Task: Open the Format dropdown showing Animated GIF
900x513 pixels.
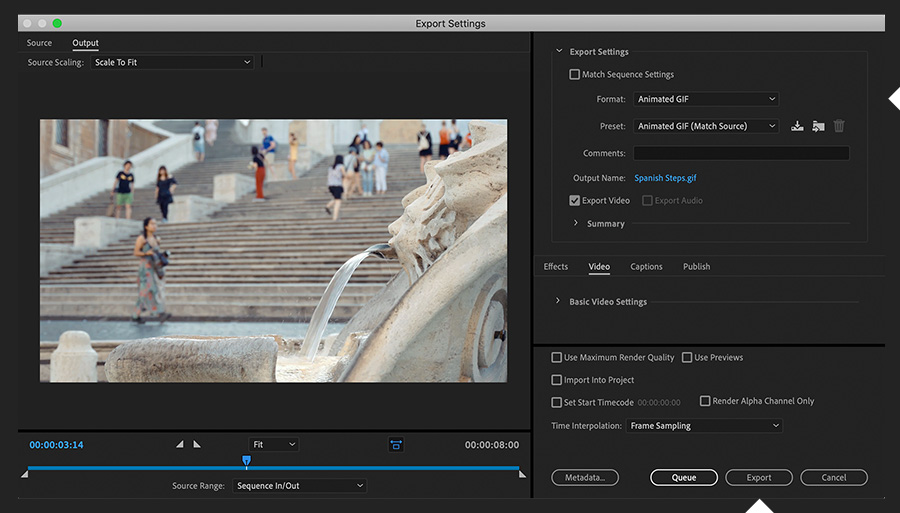Action: click(x=705, y=99)
